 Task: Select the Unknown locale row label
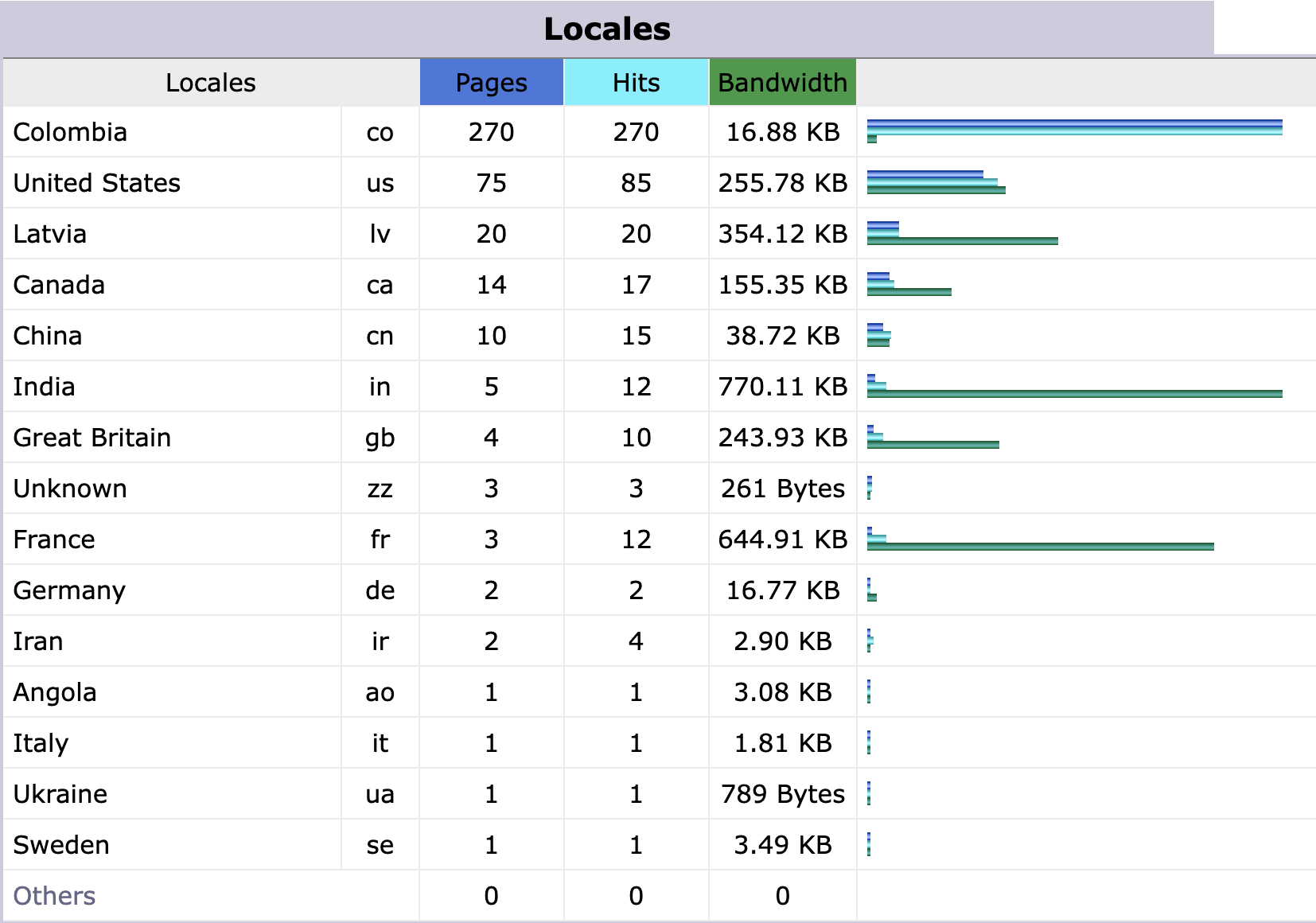tap(70, 489)
